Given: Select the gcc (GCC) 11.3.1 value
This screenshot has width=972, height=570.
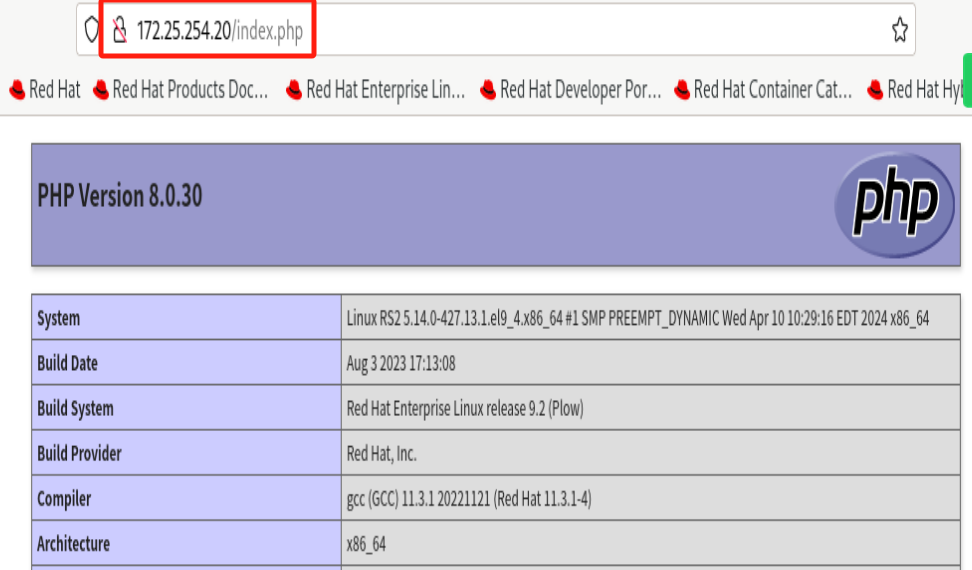Looking at the screenshot, I should [469, 499].
